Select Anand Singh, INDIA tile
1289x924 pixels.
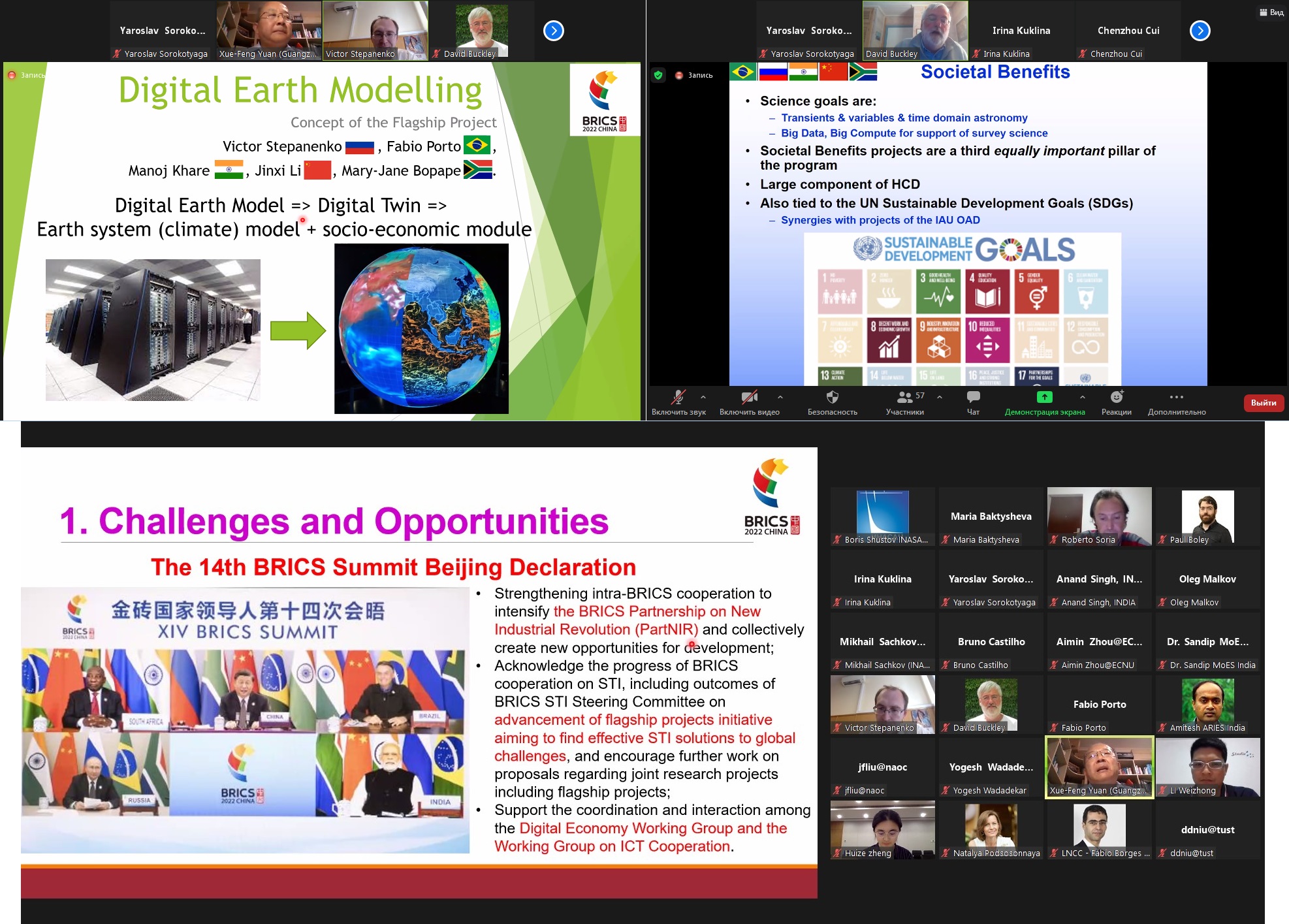1100,579
